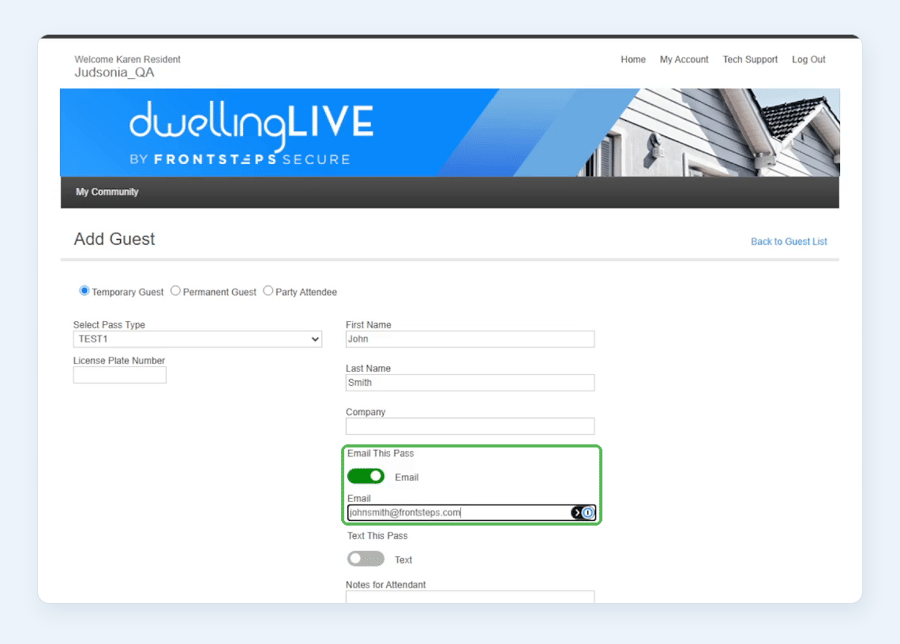The image size is (900, 644).
Task: Open the My Community menu
Action: [x=107, y=192]
